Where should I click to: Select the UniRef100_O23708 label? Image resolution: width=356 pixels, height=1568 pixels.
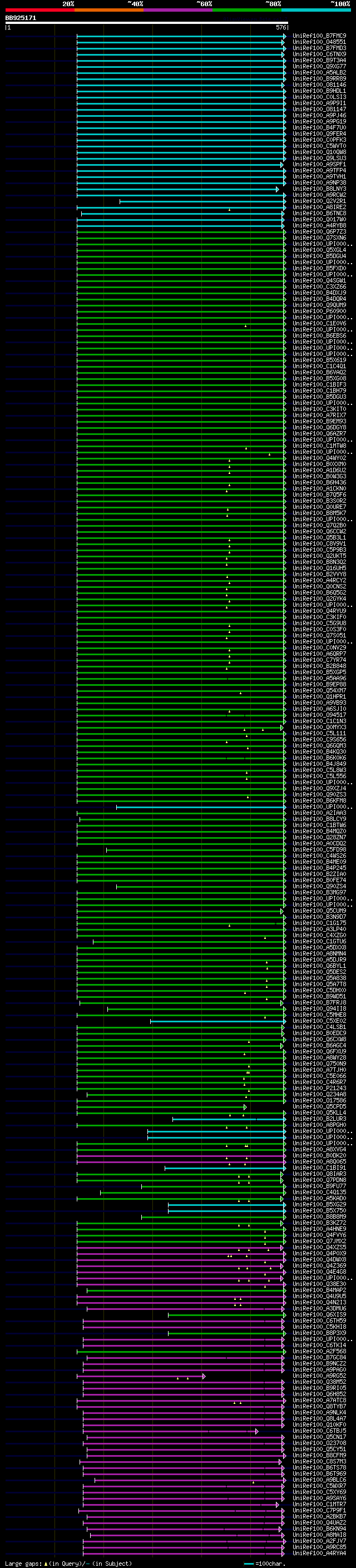[319, 1444]
